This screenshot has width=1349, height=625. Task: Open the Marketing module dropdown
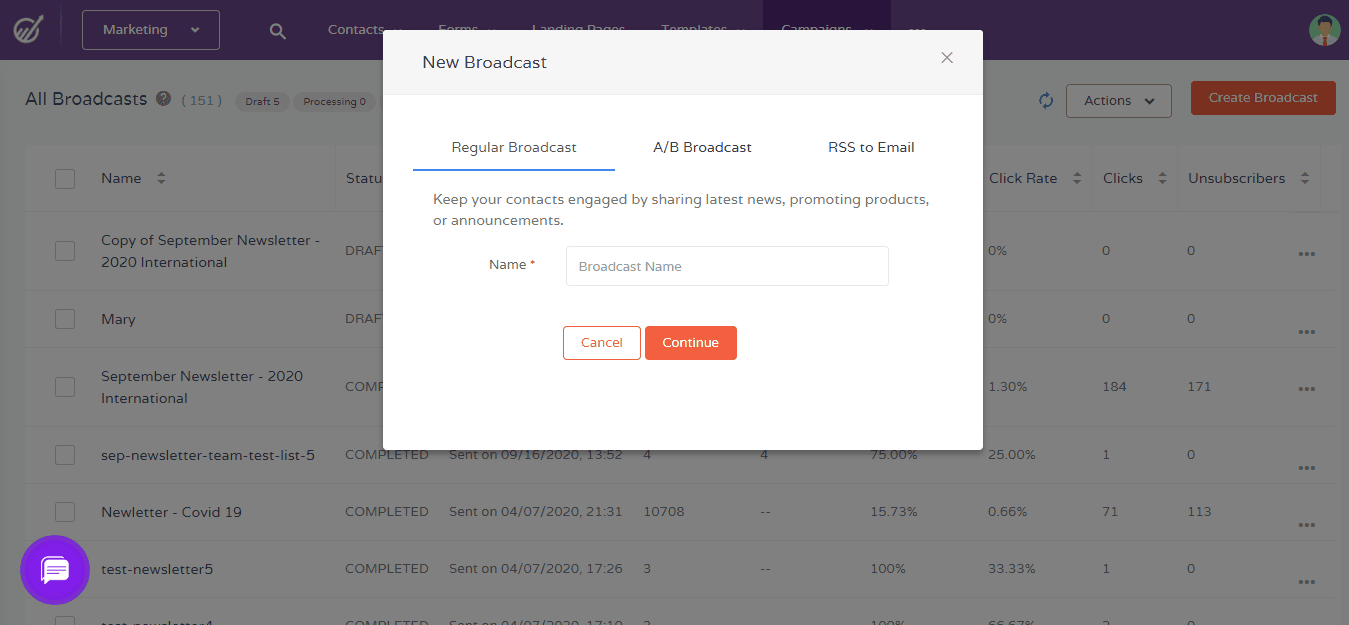point(150,30)
